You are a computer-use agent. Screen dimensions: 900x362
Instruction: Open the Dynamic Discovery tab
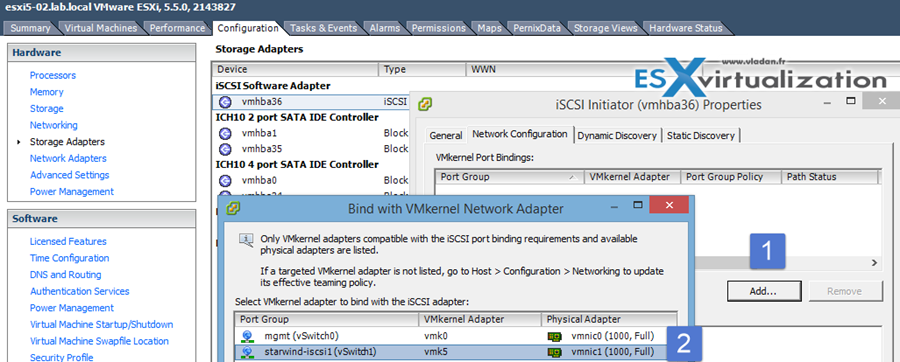coord(617,136)
